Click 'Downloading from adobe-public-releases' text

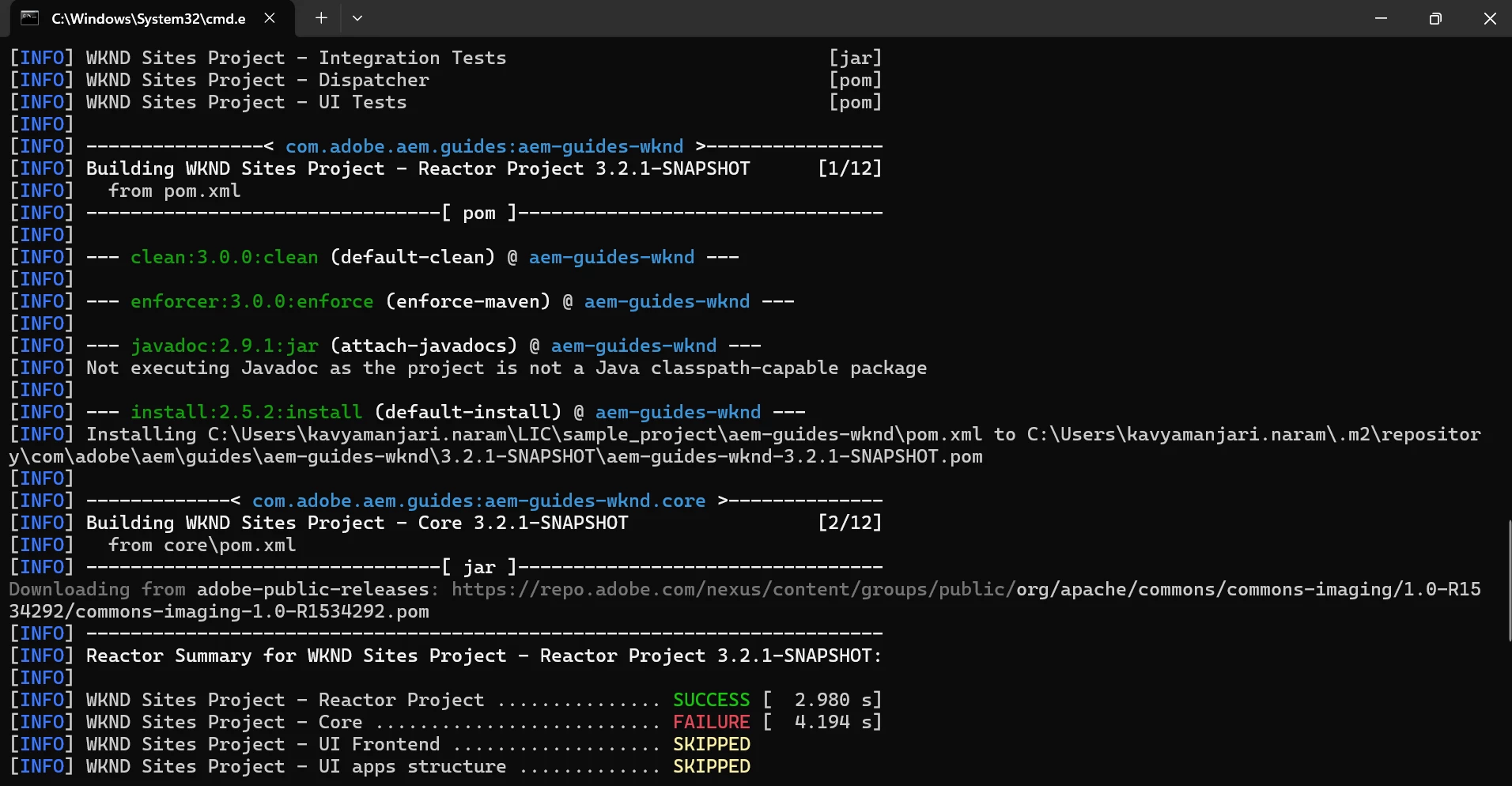pos(224,589)
